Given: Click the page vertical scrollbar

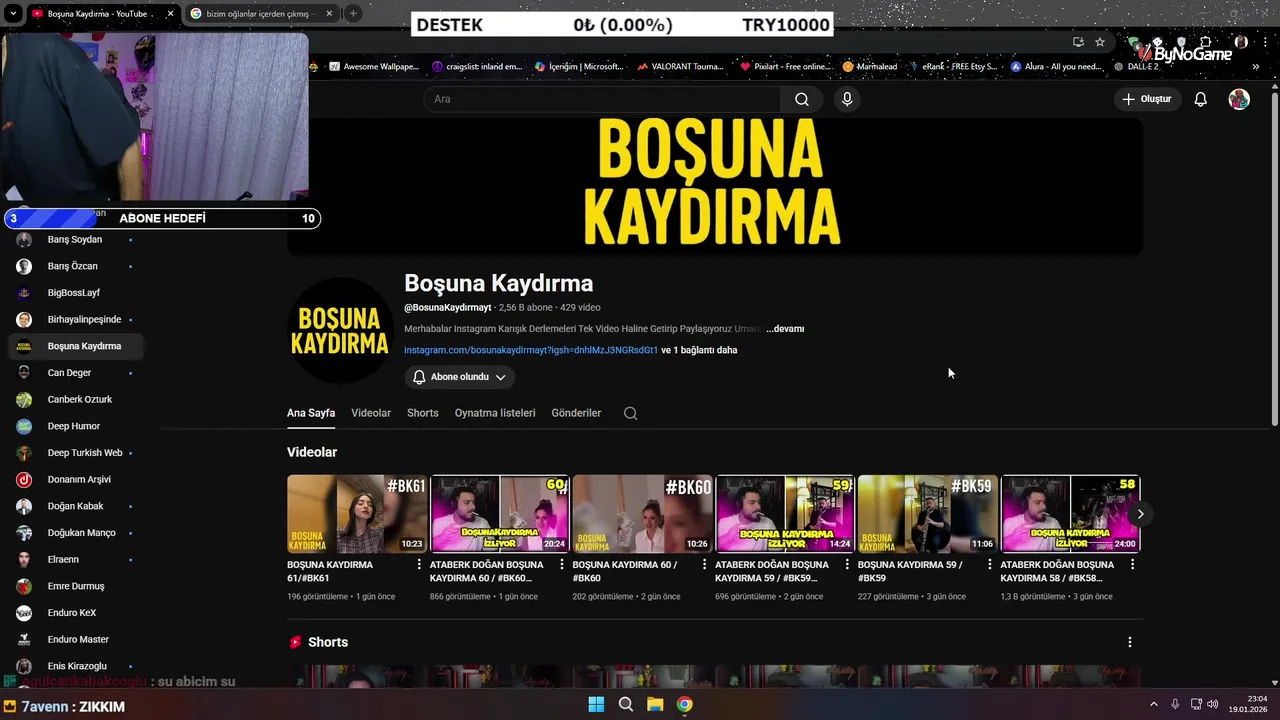Looking at the screenshot, I should (x=1274, y=260).
